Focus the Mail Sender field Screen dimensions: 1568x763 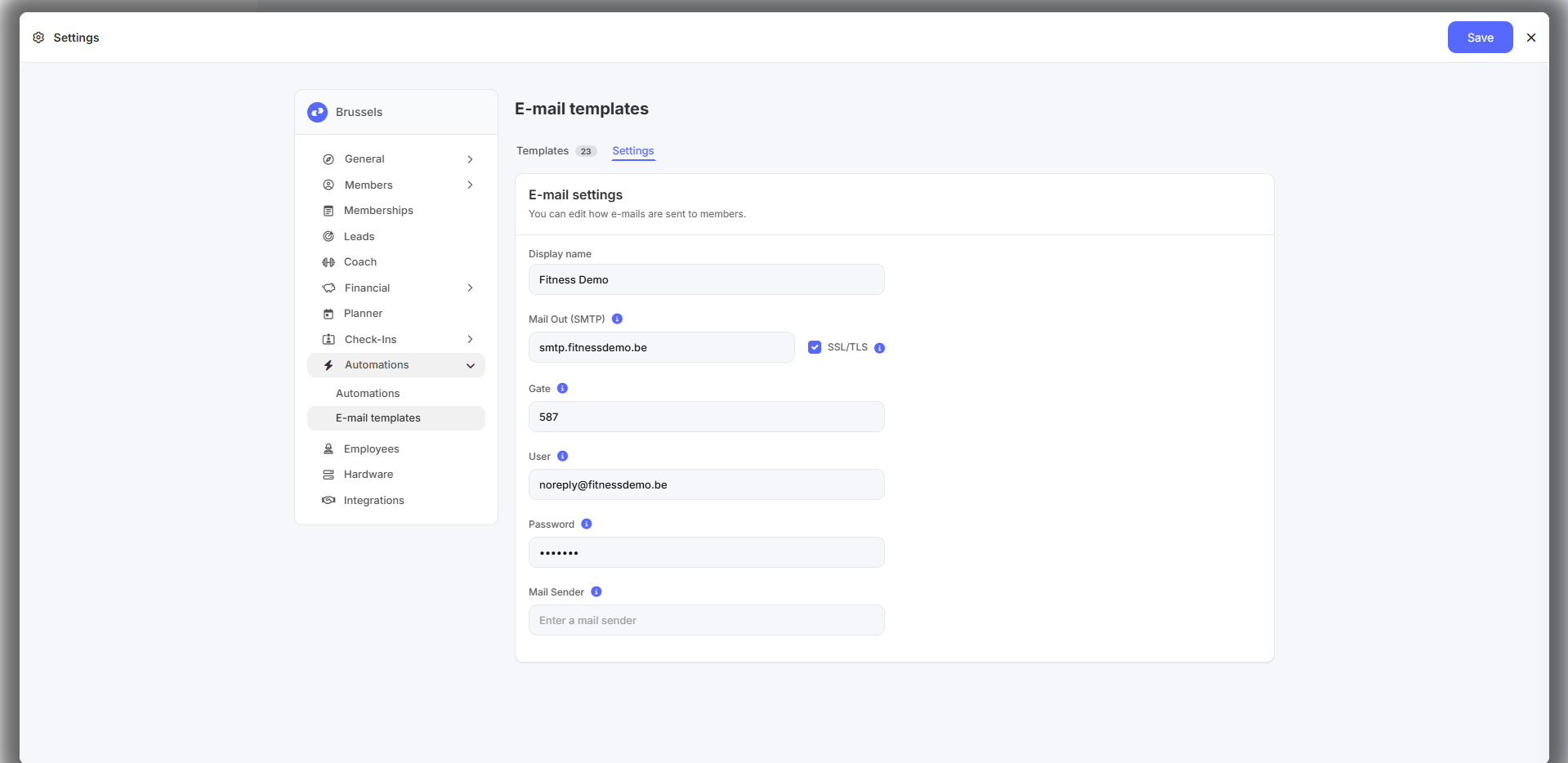[707, 620]
